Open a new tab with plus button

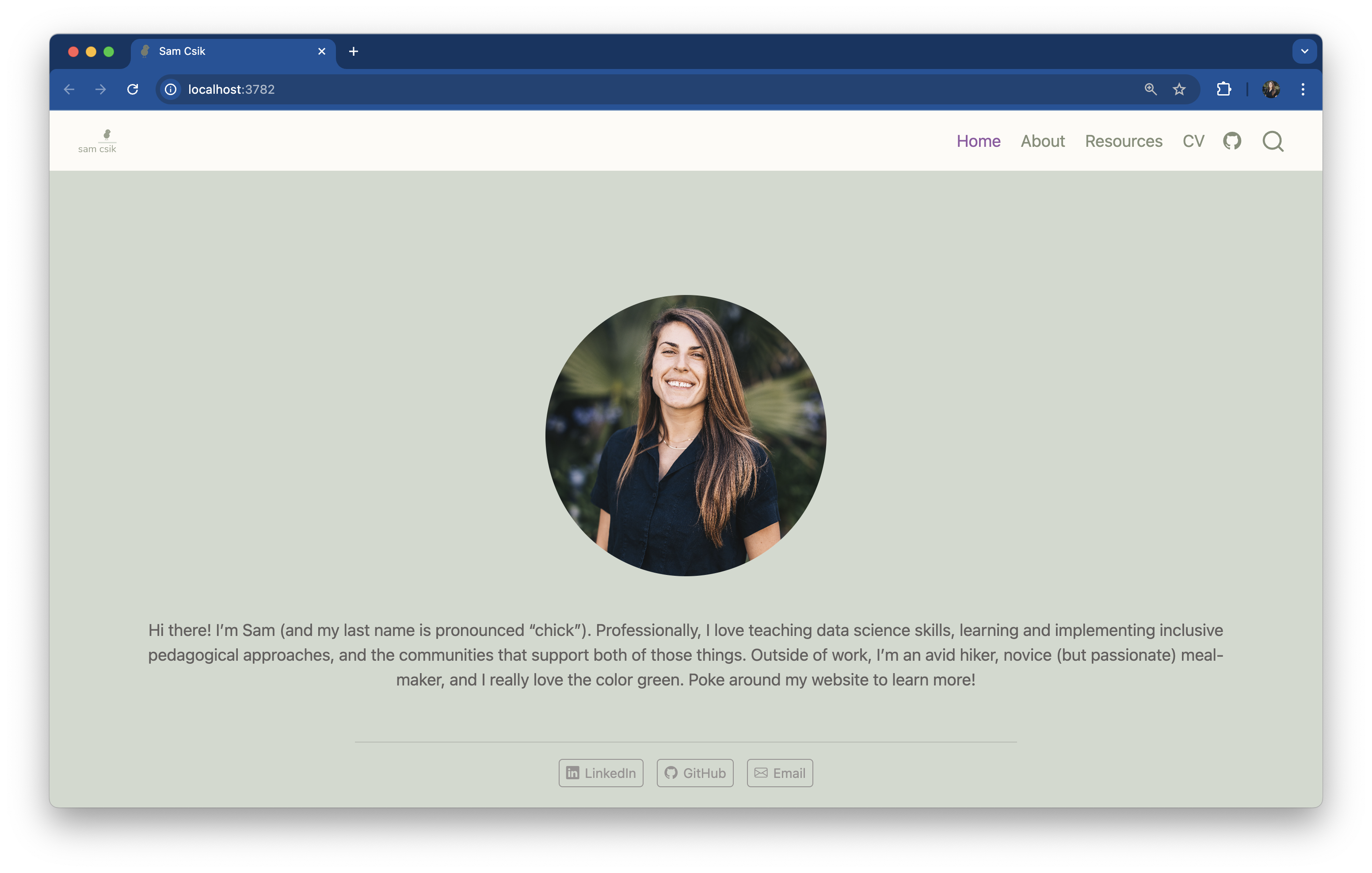click(353, 51)
